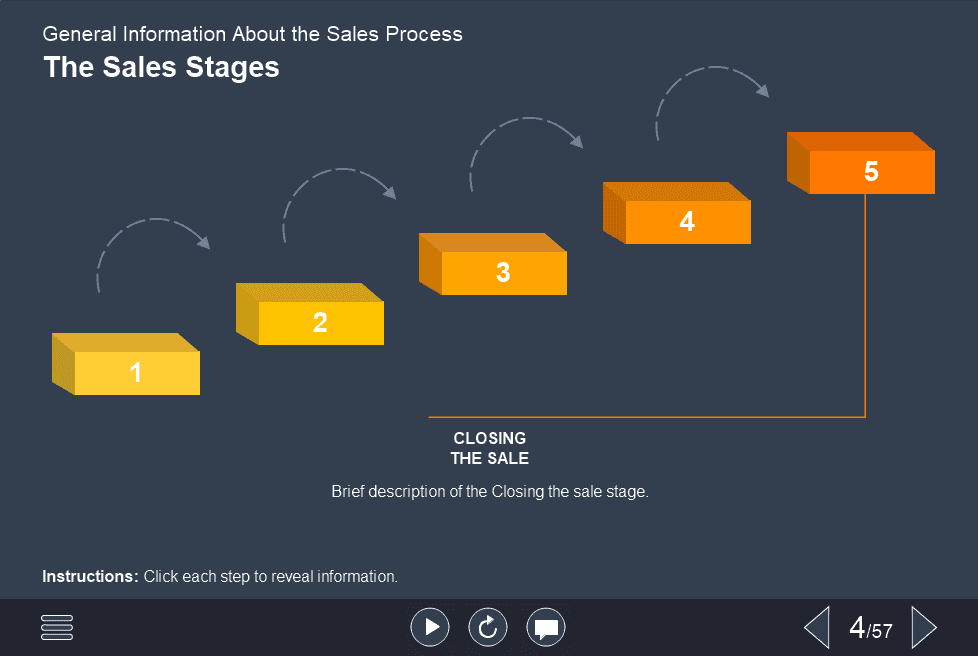This screenshot has width=978, height=656.
Task: Reveal information for step 4
Action: tap(678, 213)
